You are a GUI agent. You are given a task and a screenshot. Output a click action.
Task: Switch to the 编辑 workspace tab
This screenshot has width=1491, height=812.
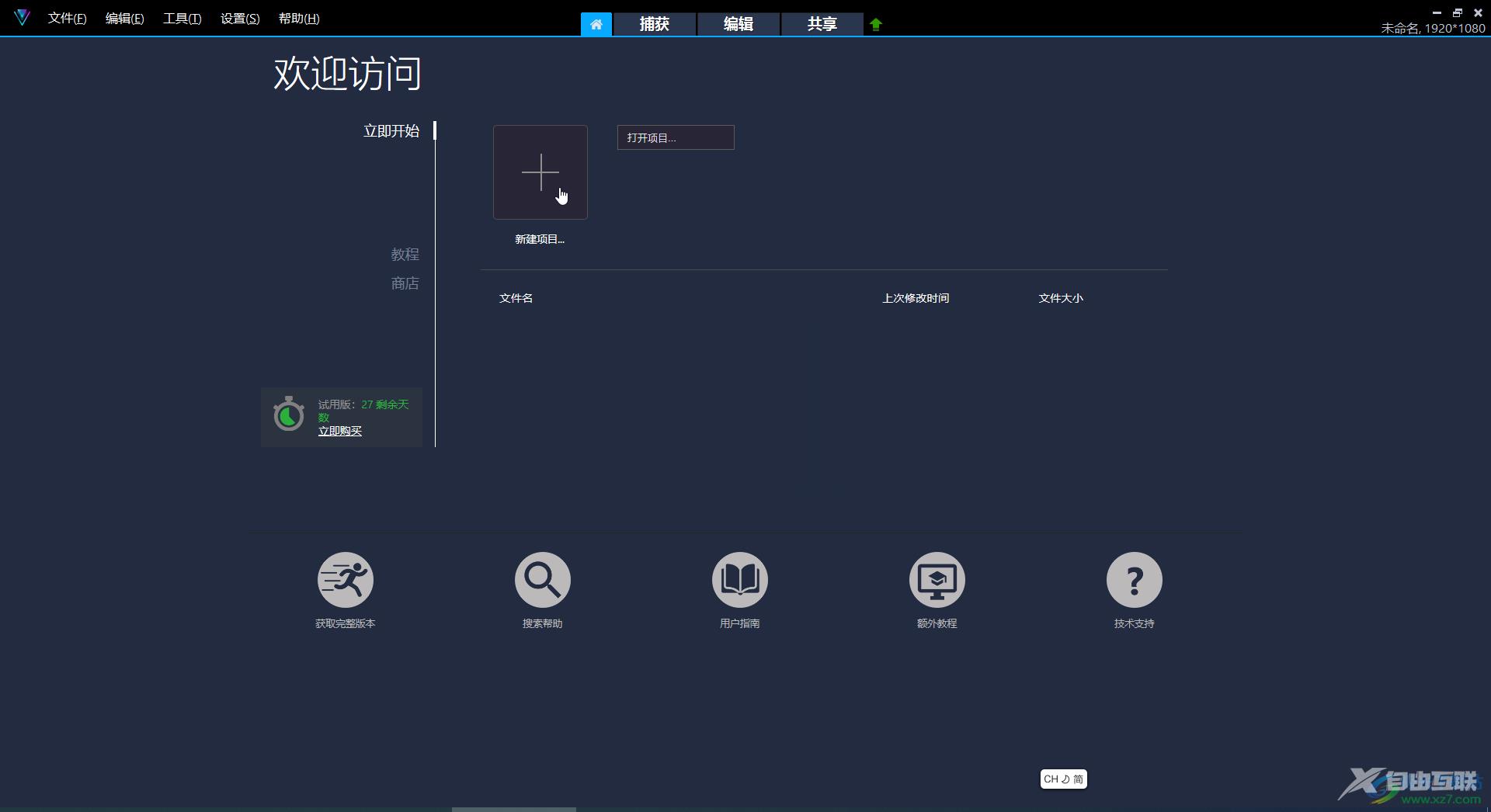click(x=739, y=24)
